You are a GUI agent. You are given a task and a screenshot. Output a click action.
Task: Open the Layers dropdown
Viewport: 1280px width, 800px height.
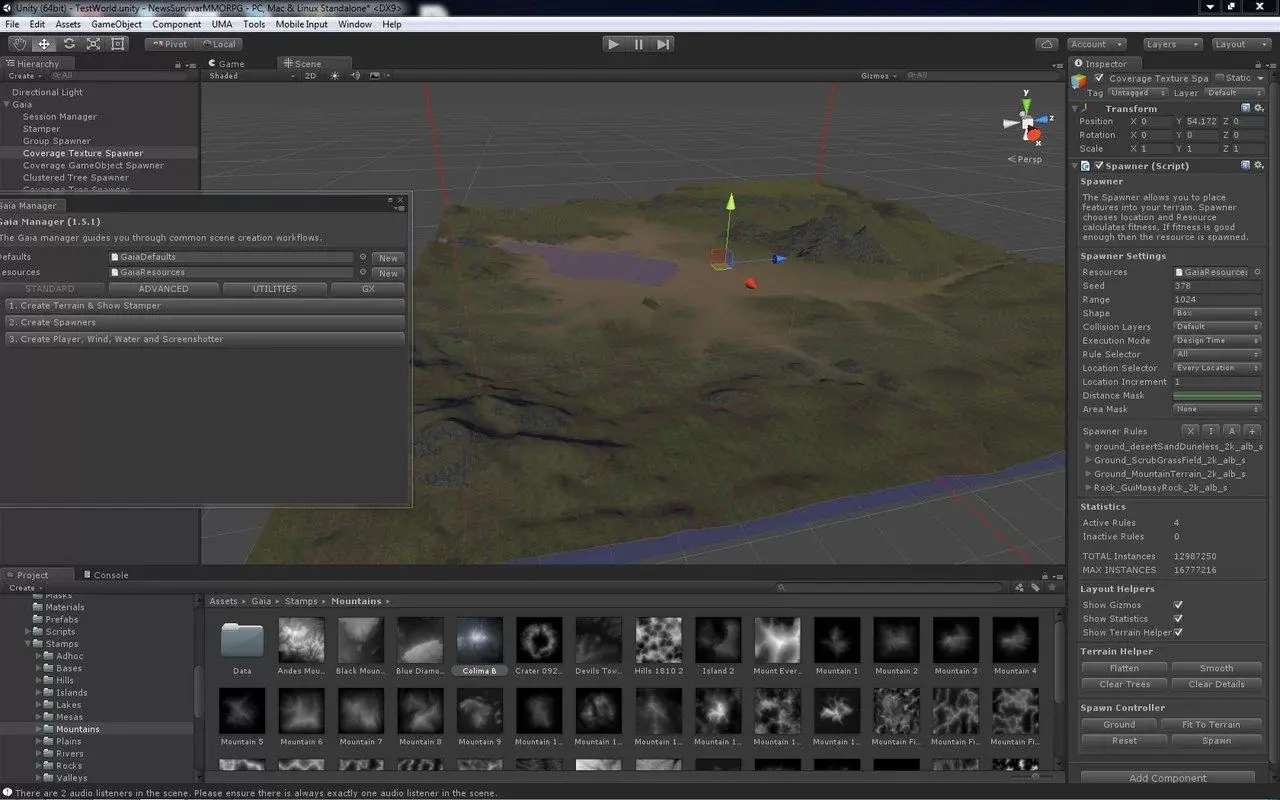pyautogui.click(x=1171, y=44)
